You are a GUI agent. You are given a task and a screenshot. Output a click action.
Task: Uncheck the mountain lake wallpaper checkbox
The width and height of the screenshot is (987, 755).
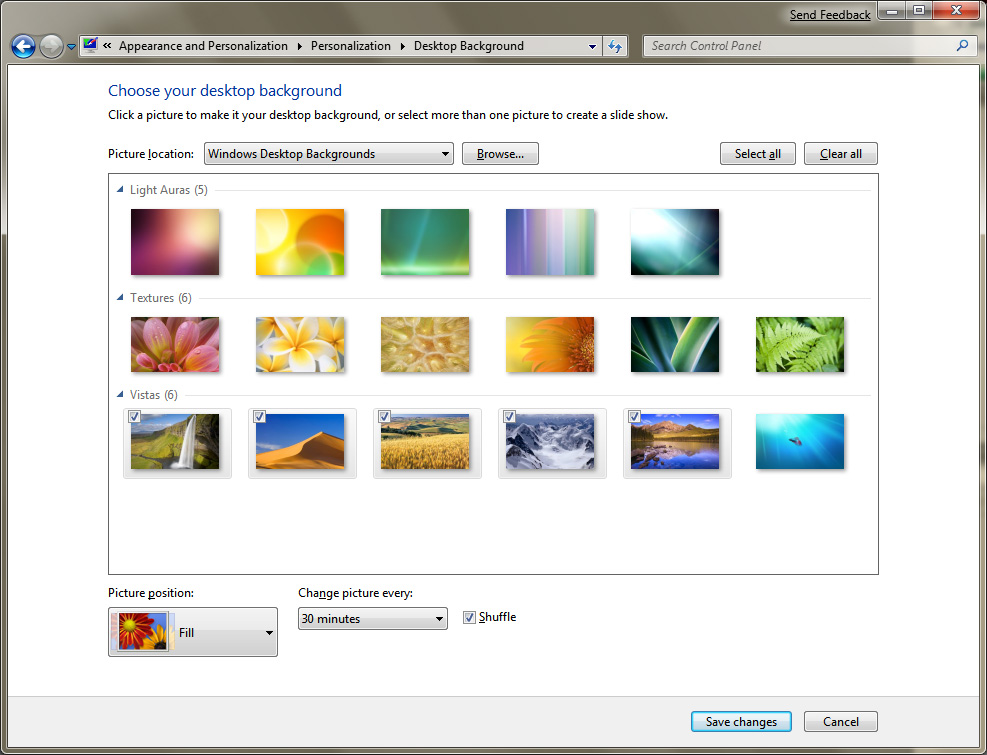[x=634, y=417]
